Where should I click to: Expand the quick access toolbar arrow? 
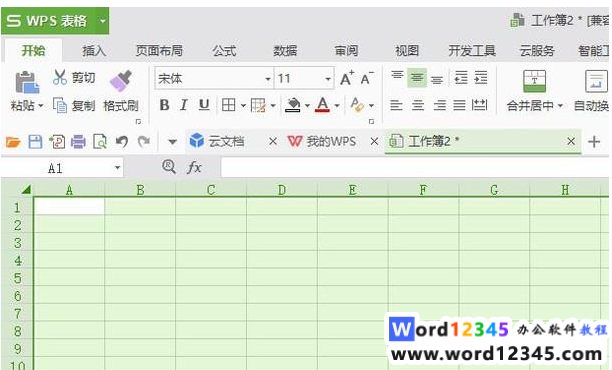pyautogui.click(x=172, y=142)
